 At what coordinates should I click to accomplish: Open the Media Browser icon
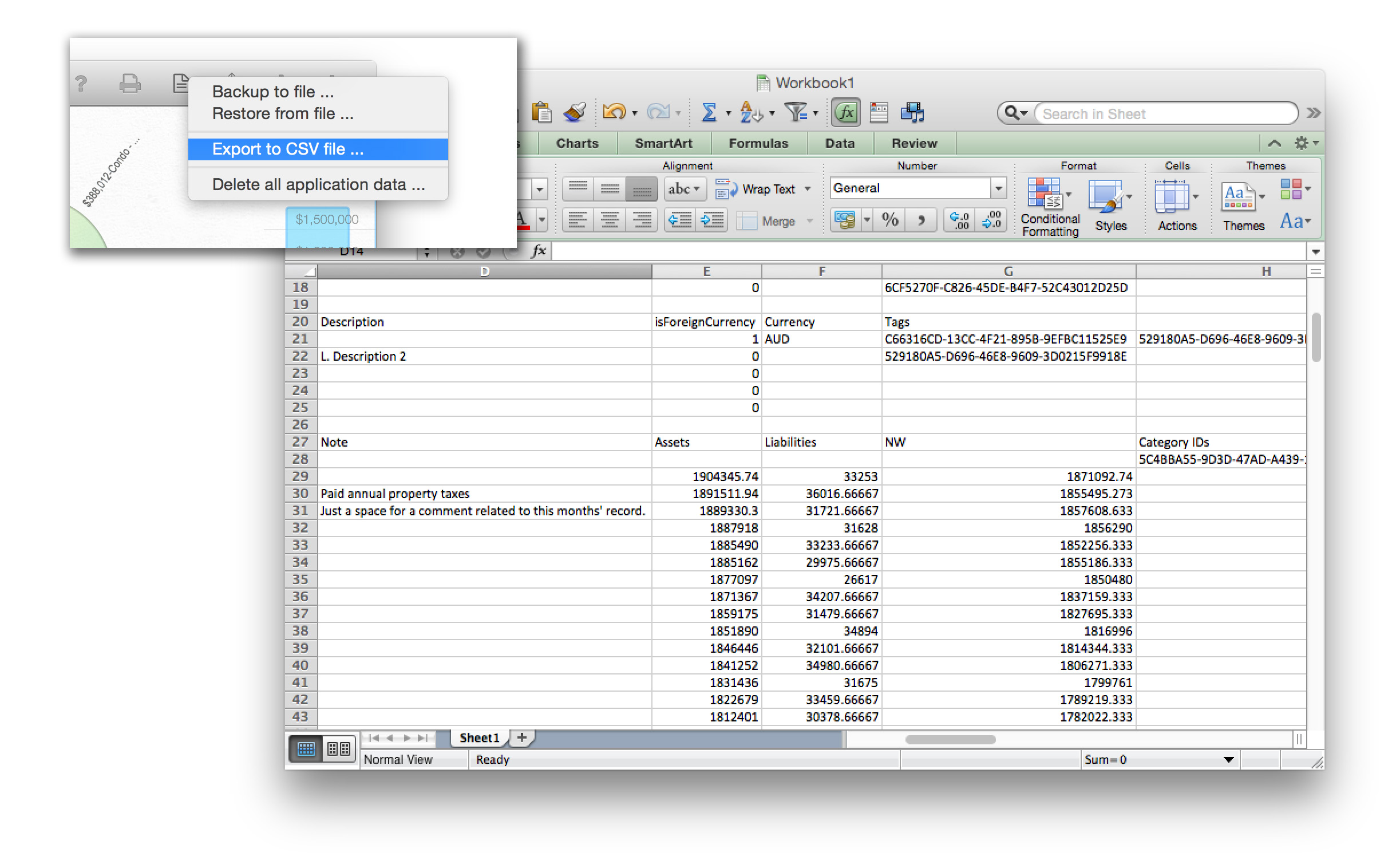[912, 112]
